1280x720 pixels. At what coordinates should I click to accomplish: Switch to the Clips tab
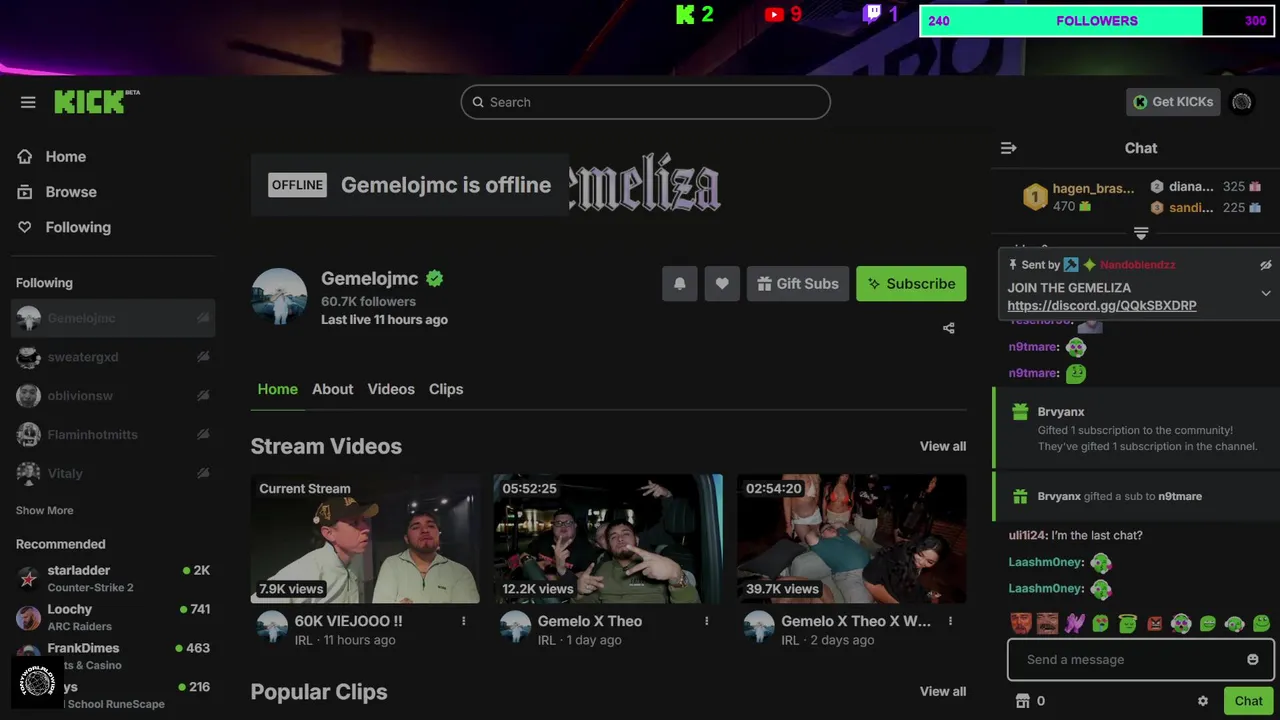point(446,389)
